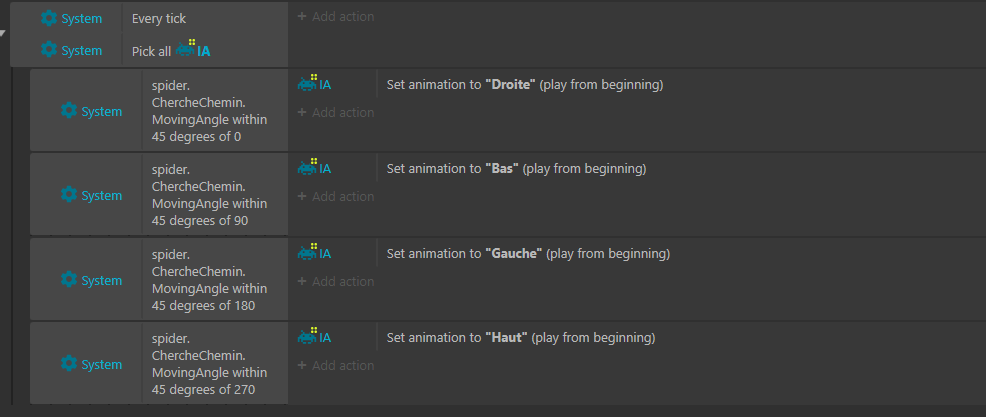Click the IA sprite icon for Bas action
This screenshot has height=417, width=986.
(x=307, y=167)
